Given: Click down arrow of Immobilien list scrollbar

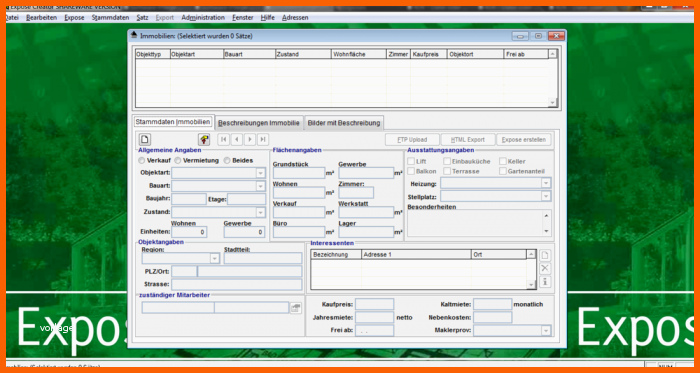Looking at the screenshot, I should click(552, 103).
